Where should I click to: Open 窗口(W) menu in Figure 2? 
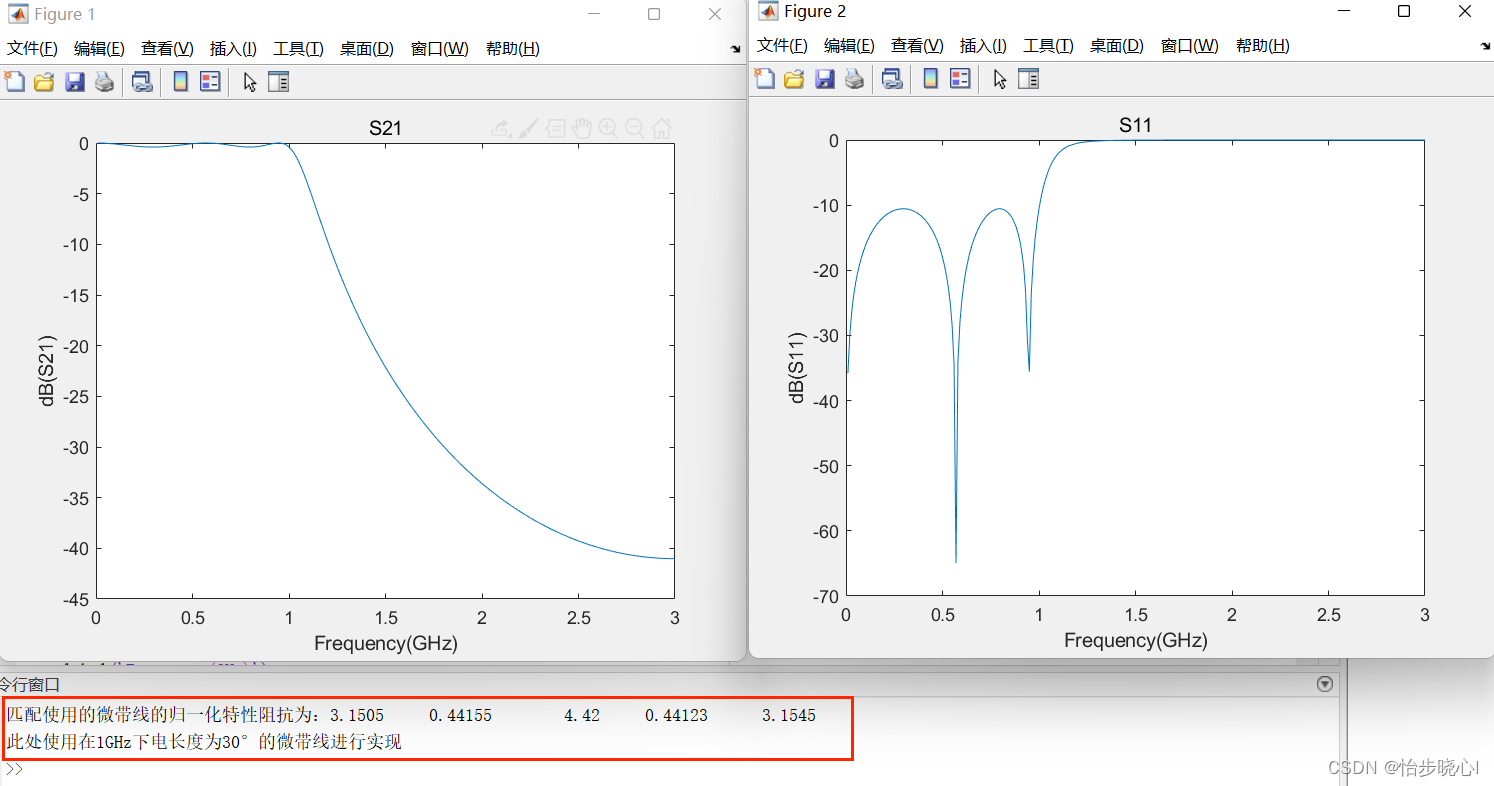coord(1190,46)
